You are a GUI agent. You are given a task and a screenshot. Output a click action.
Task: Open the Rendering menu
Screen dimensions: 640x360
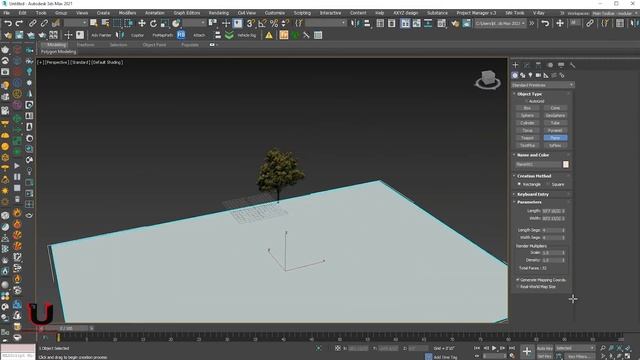(219, 13)
